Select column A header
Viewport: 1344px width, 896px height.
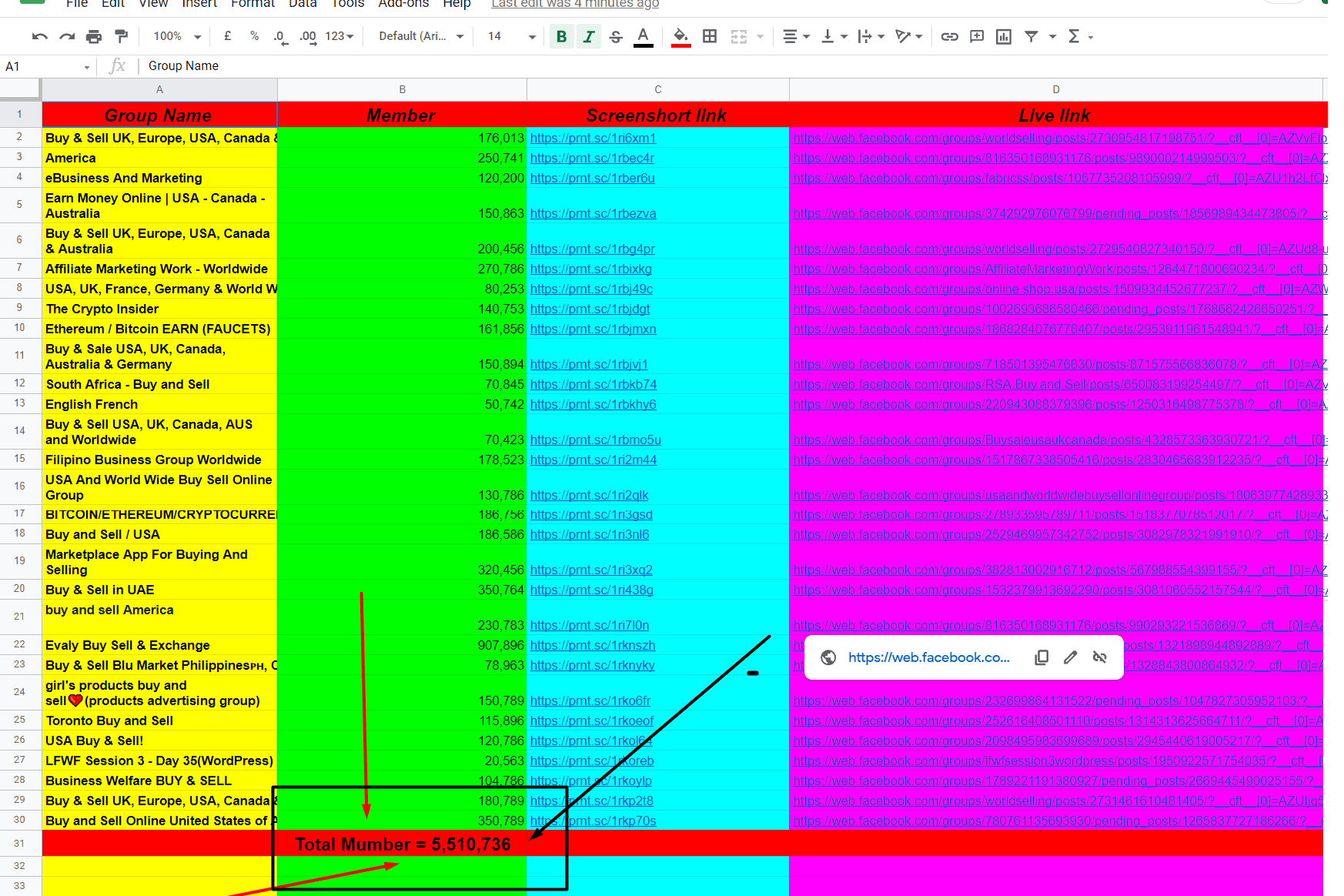pos(159,89)
